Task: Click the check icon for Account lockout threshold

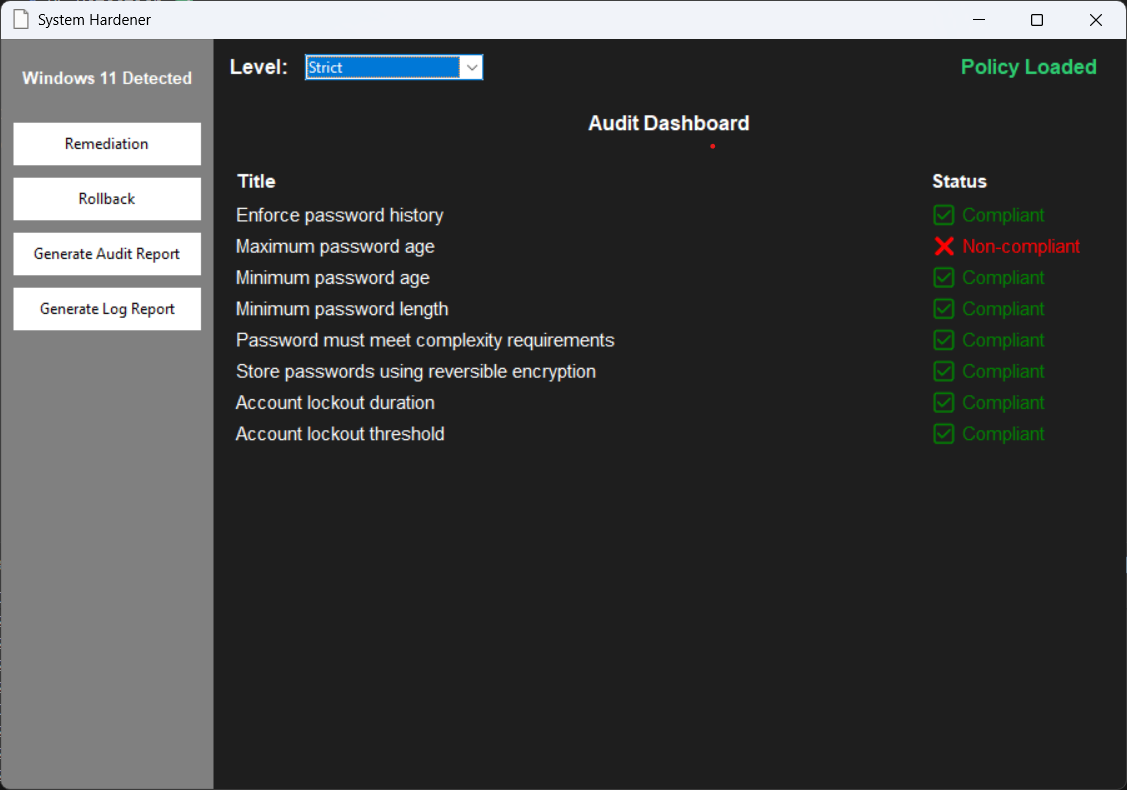Action: click(x=944, y=434)
